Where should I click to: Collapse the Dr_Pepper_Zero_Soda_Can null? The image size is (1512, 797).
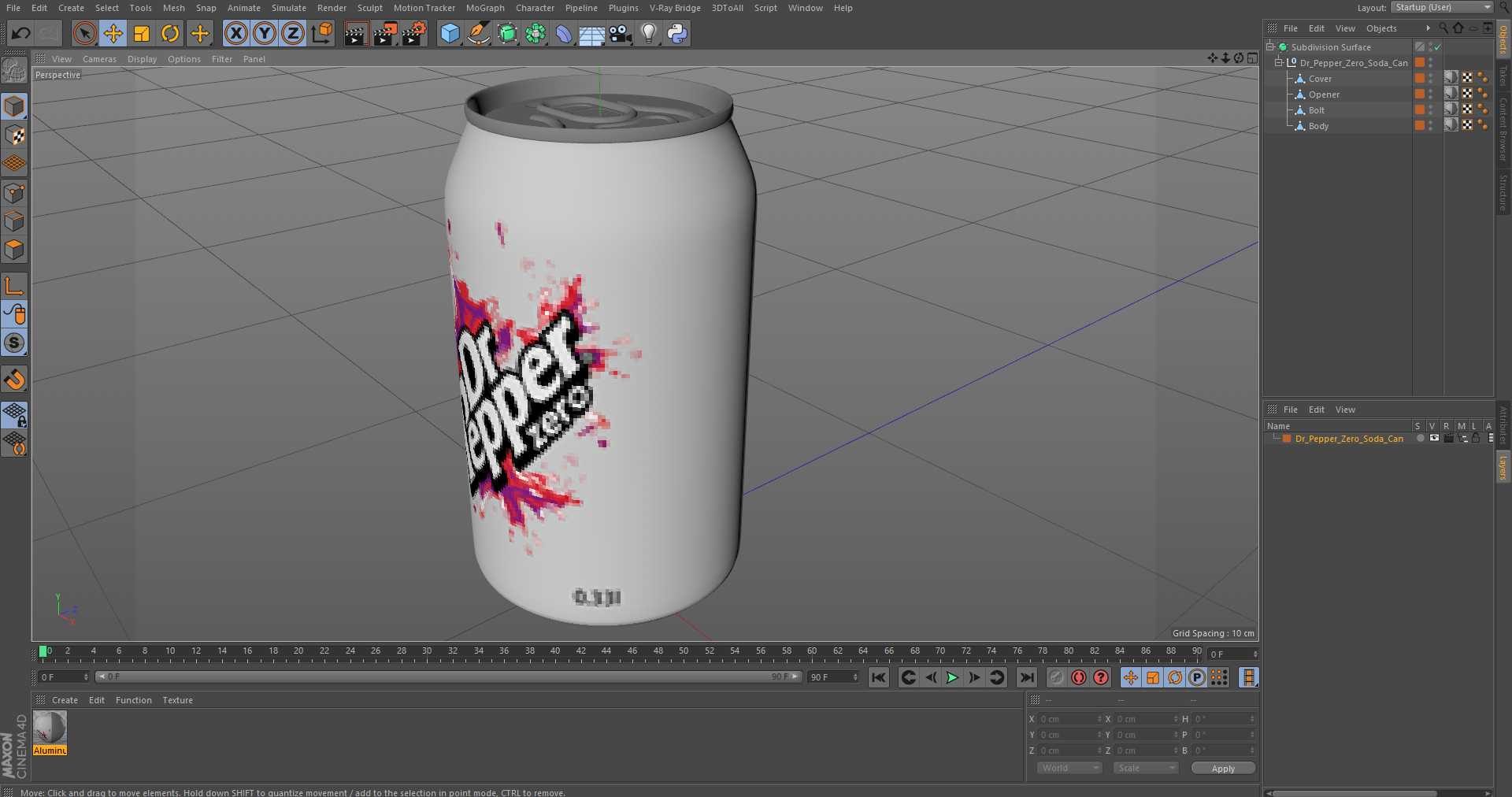pyautogui.click(x=1279, y=63)
